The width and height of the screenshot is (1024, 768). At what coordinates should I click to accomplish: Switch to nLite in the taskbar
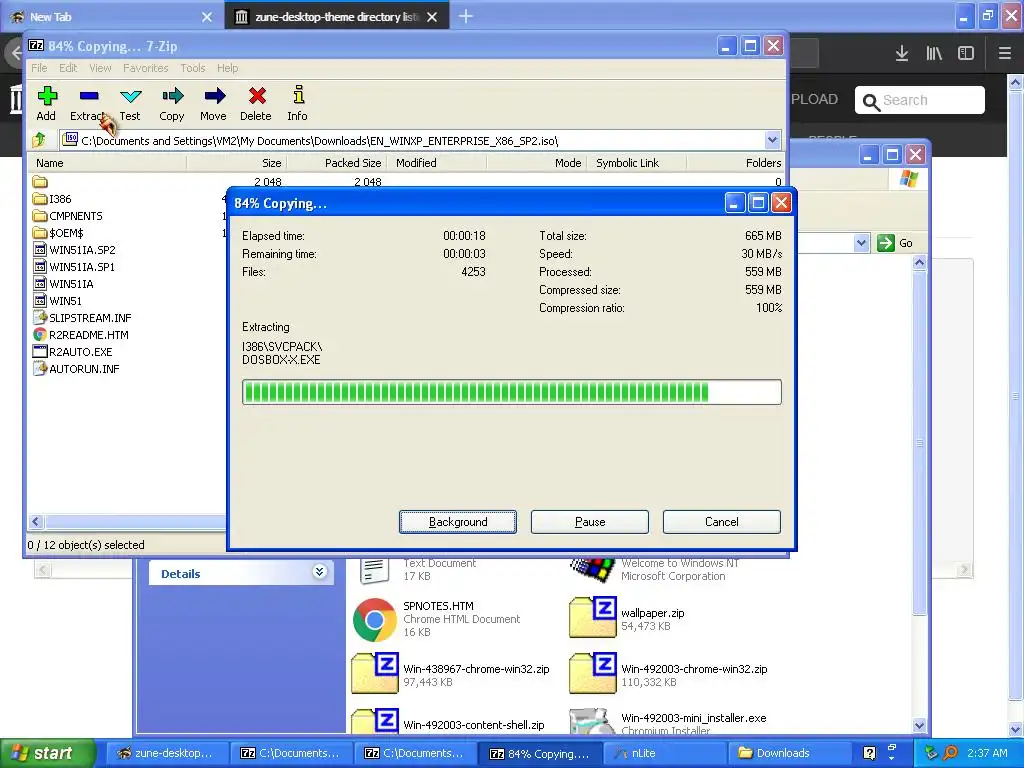point(663,753)
